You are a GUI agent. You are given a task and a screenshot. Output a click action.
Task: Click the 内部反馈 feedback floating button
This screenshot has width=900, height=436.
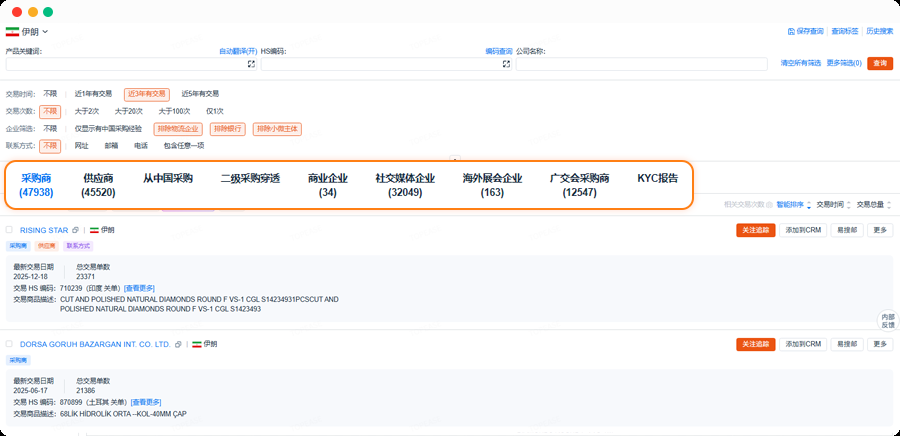[887, 319]
